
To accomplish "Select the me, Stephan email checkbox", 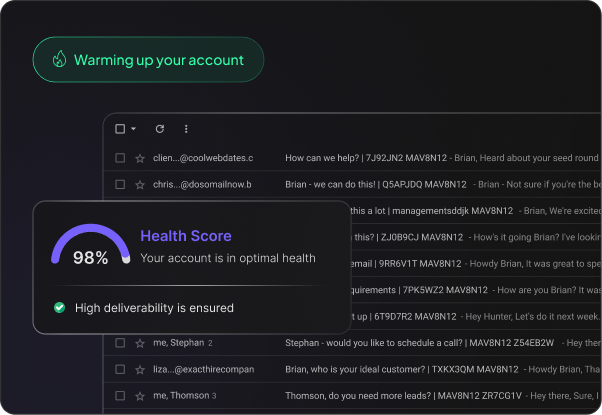I will tap(120, 343).
